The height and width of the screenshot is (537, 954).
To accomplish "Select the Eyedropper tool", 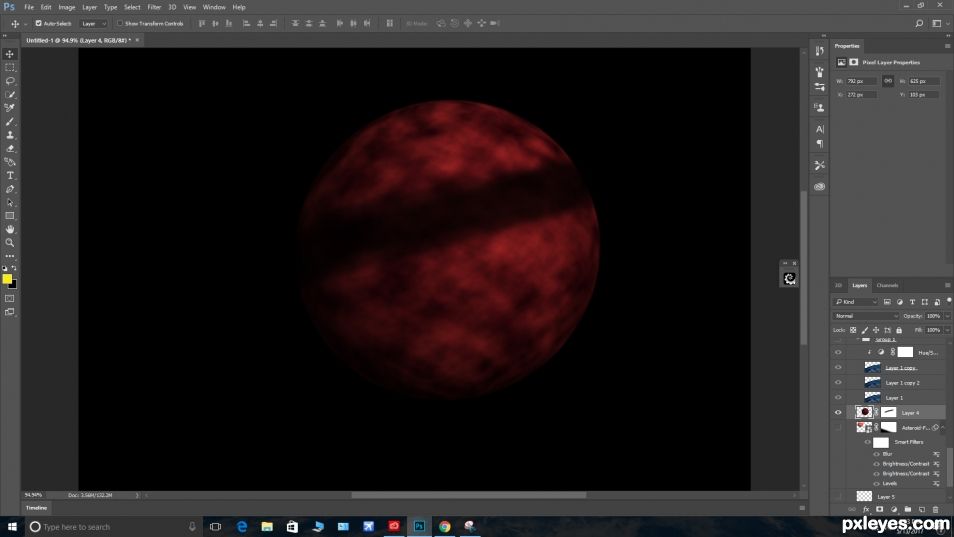I will pyautogui.click(x=10, y=108).
